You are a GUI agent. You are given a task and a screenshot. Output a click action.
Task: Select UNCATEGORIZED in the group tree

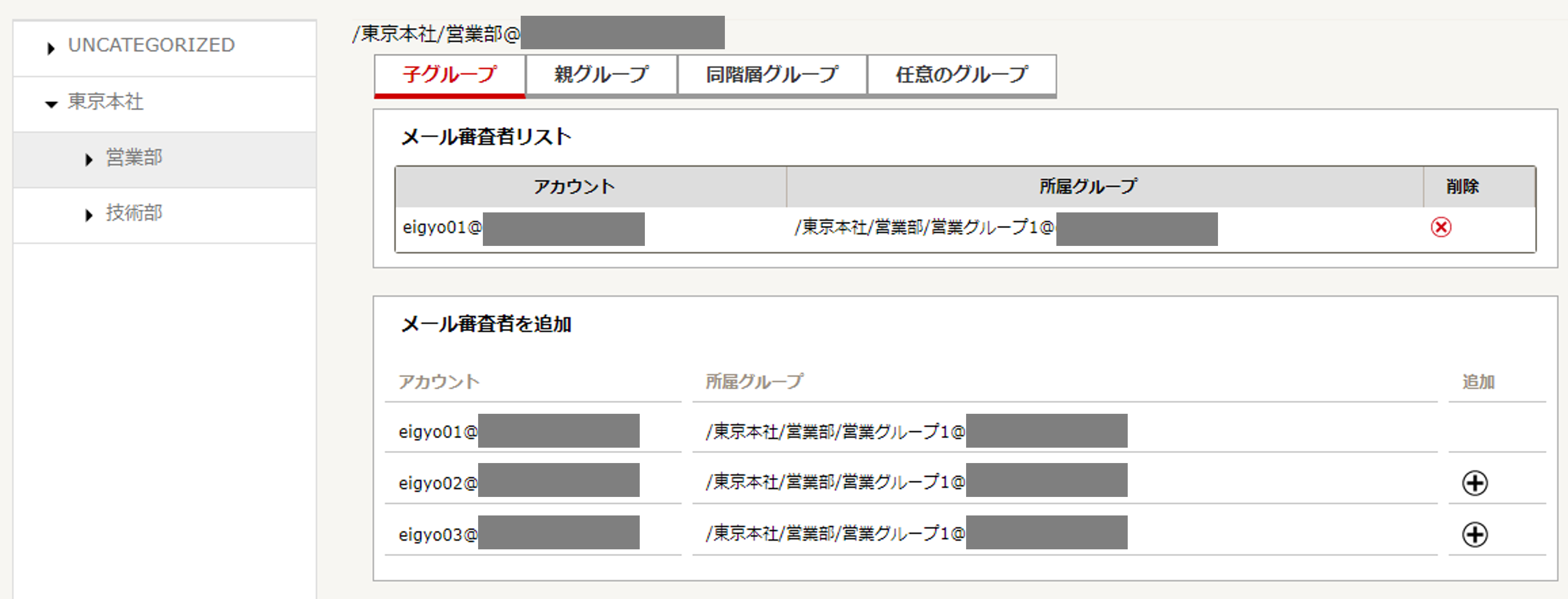pos(151,45)
